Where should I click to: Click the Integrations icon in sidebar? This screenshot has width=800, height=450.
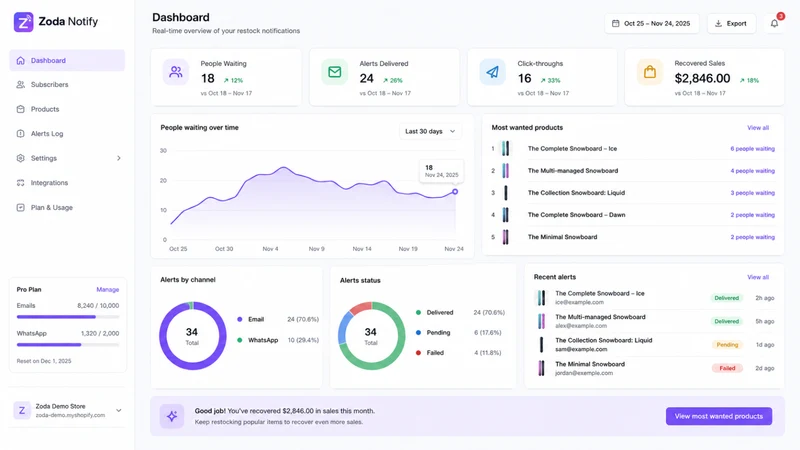(20, 183)
